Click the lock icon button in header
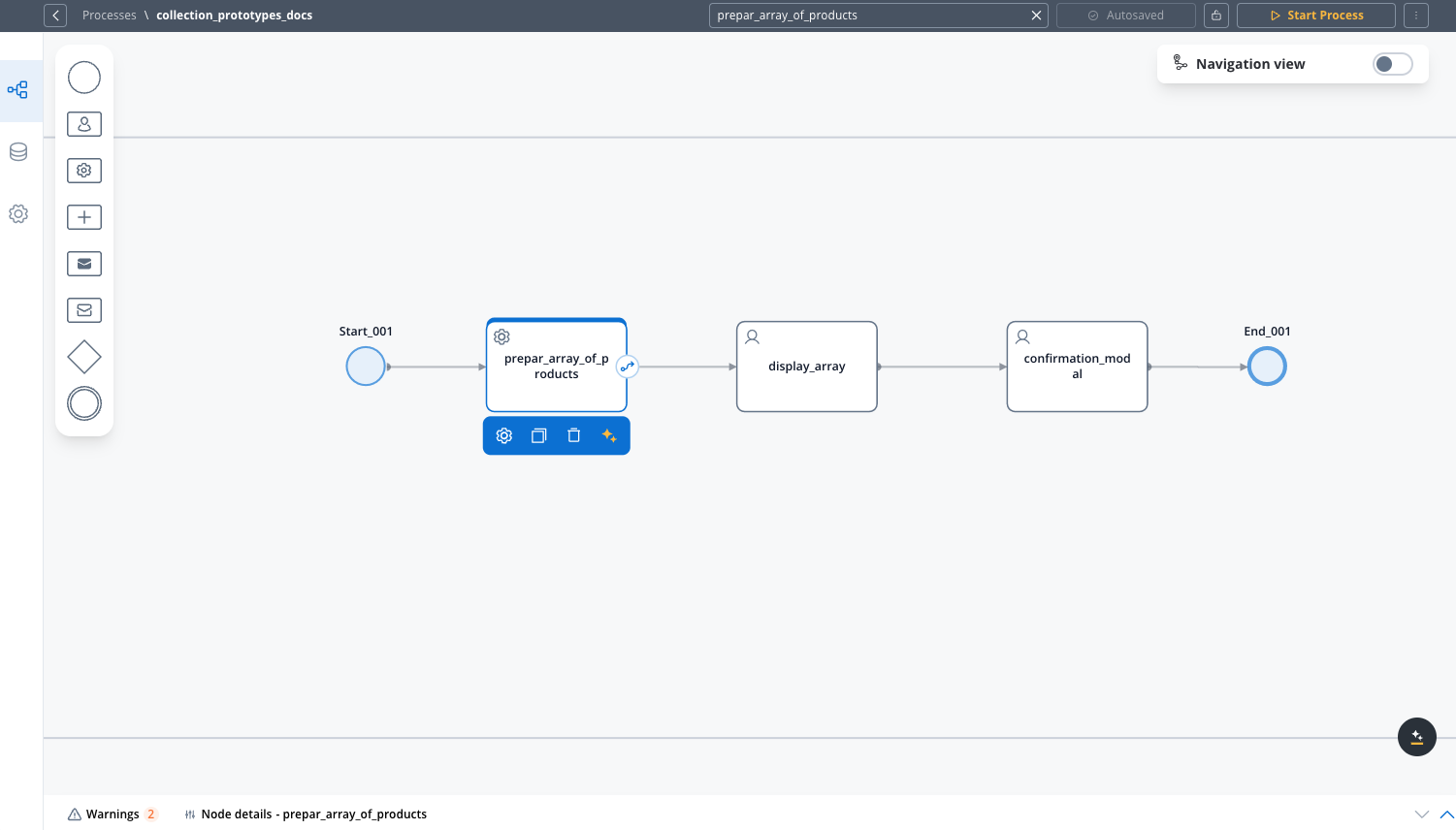 [1216, 16]
